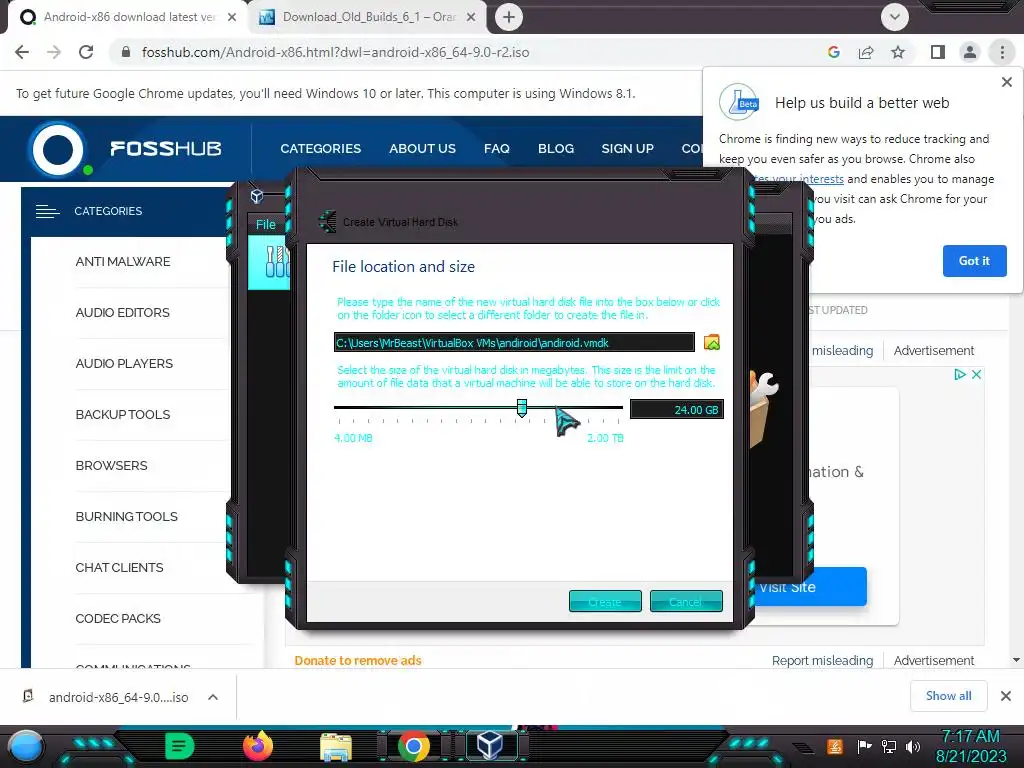This screenshot has height=768, width=1024.
Task: Click the 24.00 GB size field
Action: [677, 409]
